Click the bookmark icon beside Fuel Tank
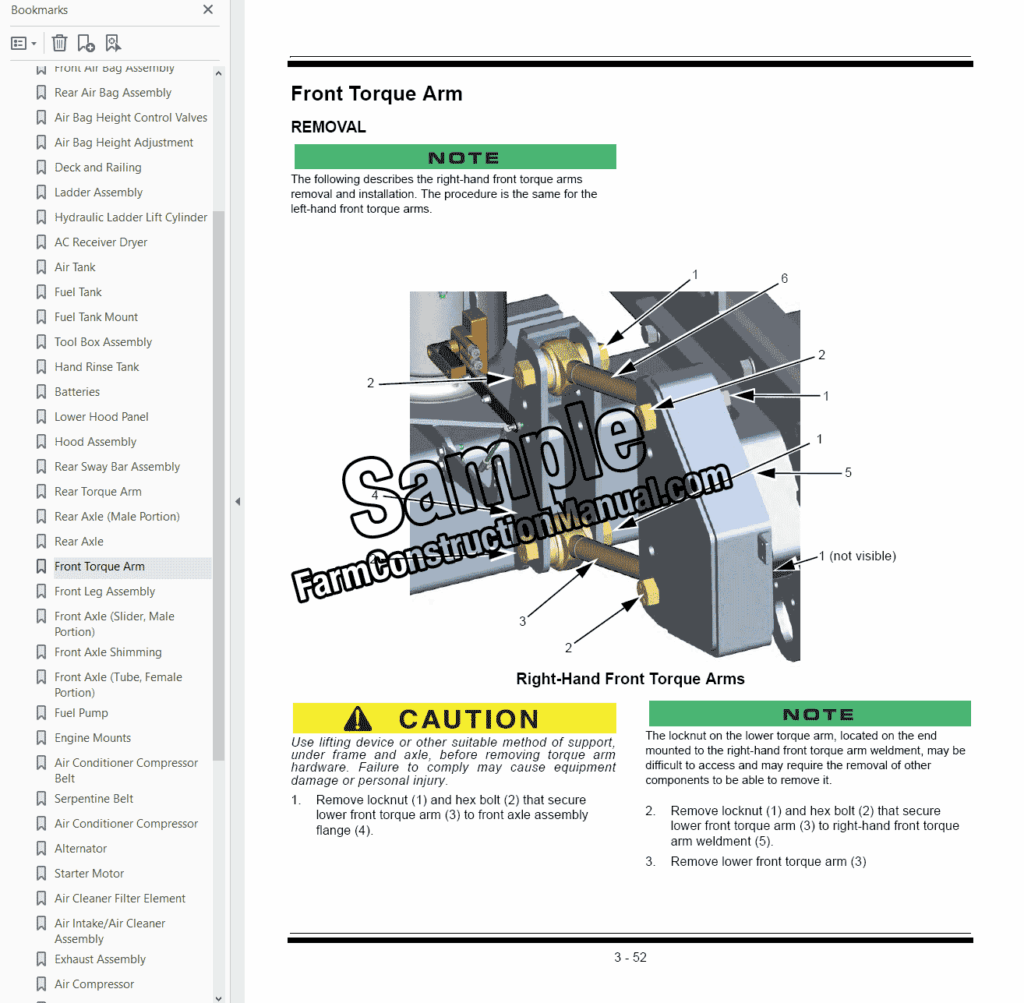The height and width of the screenshot is (1003, 1024). (x=41, y=292)
